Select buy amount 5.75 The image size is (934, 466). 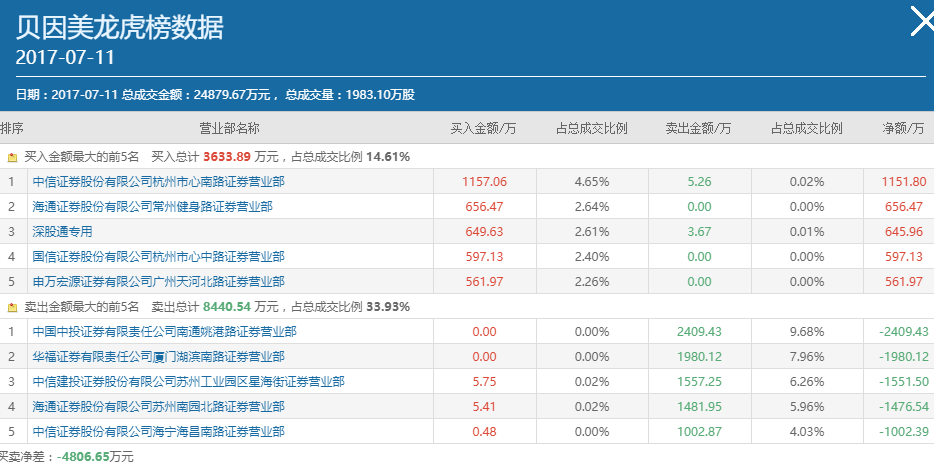tap(484, 382)
